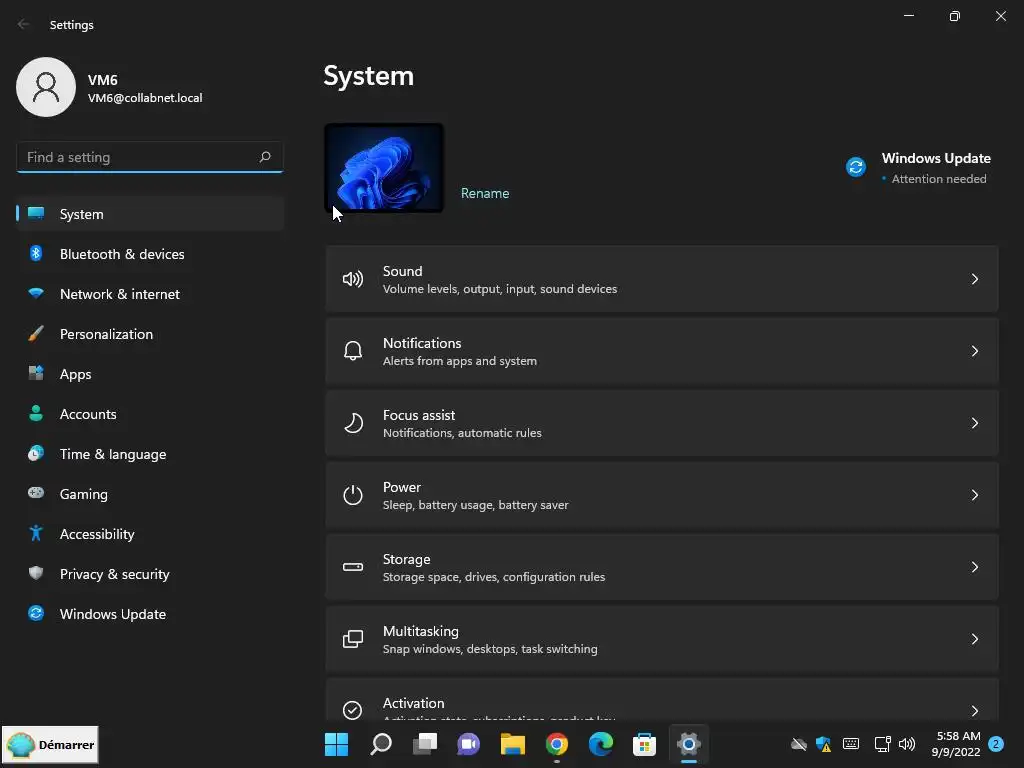Open the Chat app on the taskbar
Image resolution: width=1024 pixels, height=768 pixels.
[x=468, y=744]
